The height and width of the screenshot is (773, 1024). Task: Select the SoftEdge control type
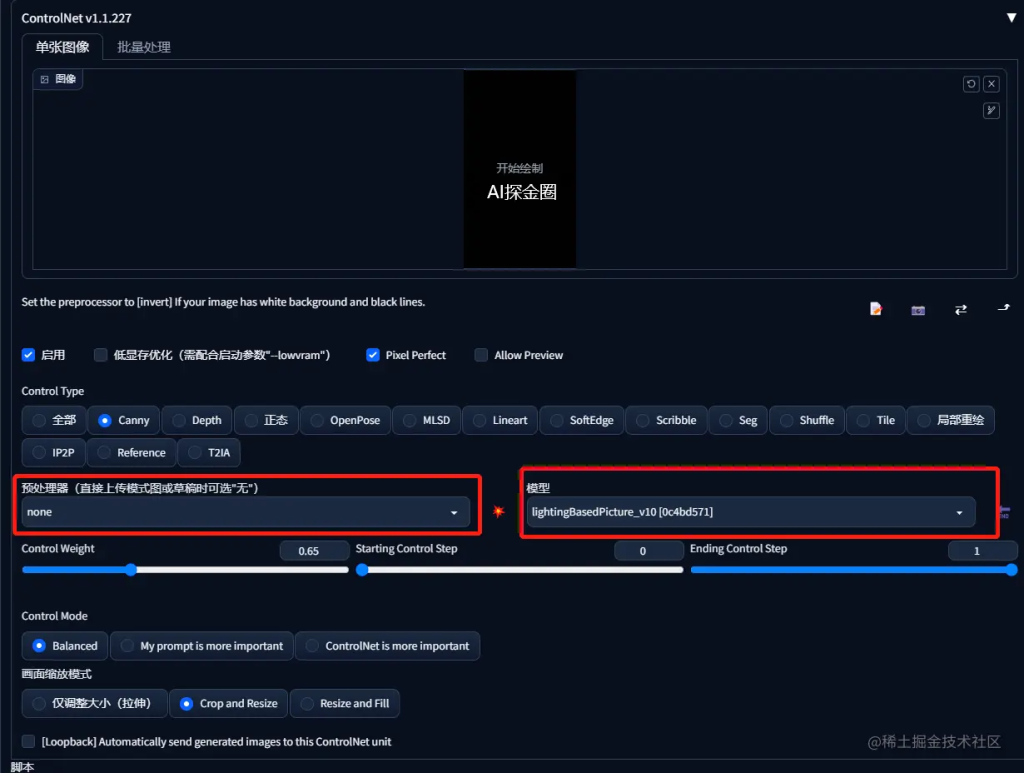click(582, 420)
